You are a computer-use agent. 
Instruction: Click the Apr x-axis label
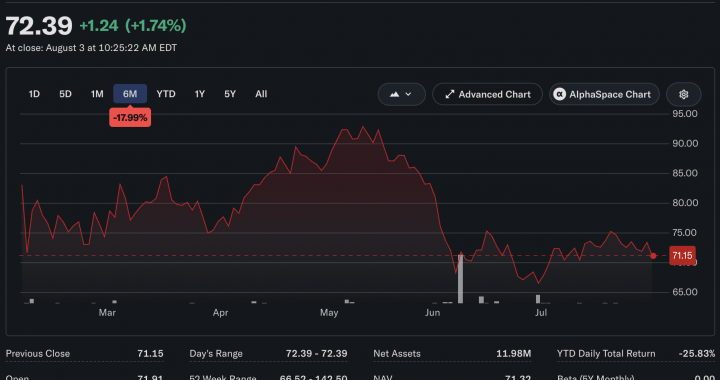(220, 313)
